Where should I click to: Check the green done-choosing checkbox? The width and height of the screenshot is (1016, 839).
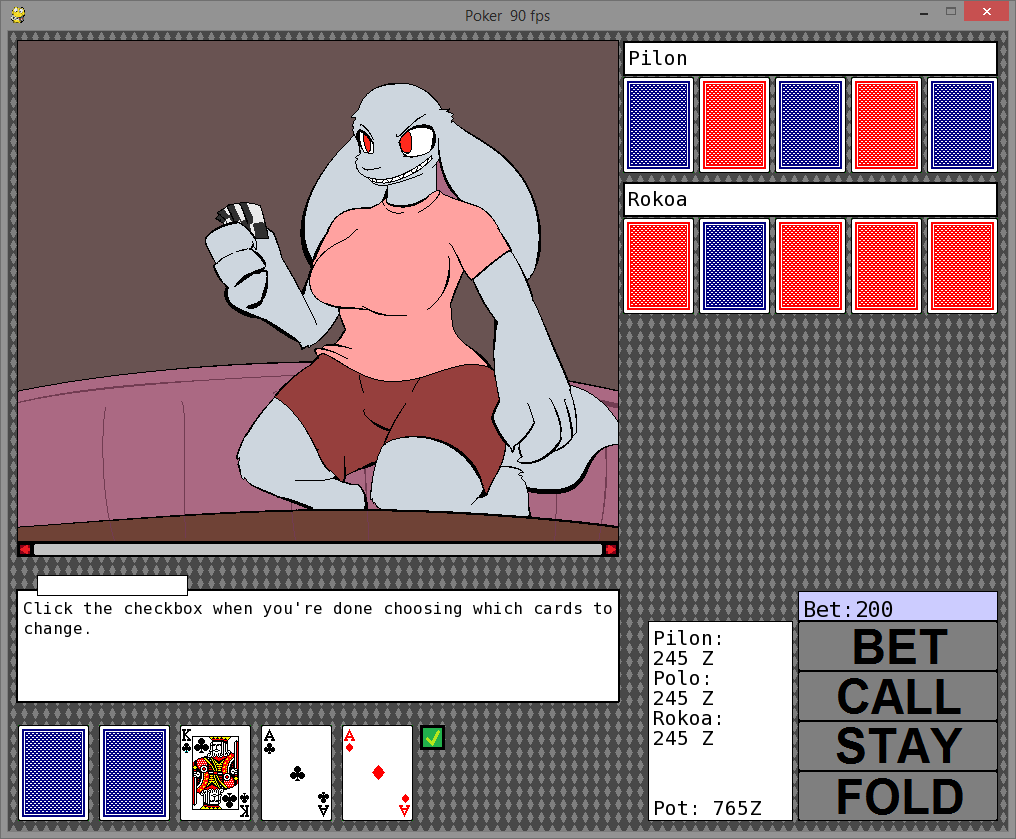coord(432,738)
